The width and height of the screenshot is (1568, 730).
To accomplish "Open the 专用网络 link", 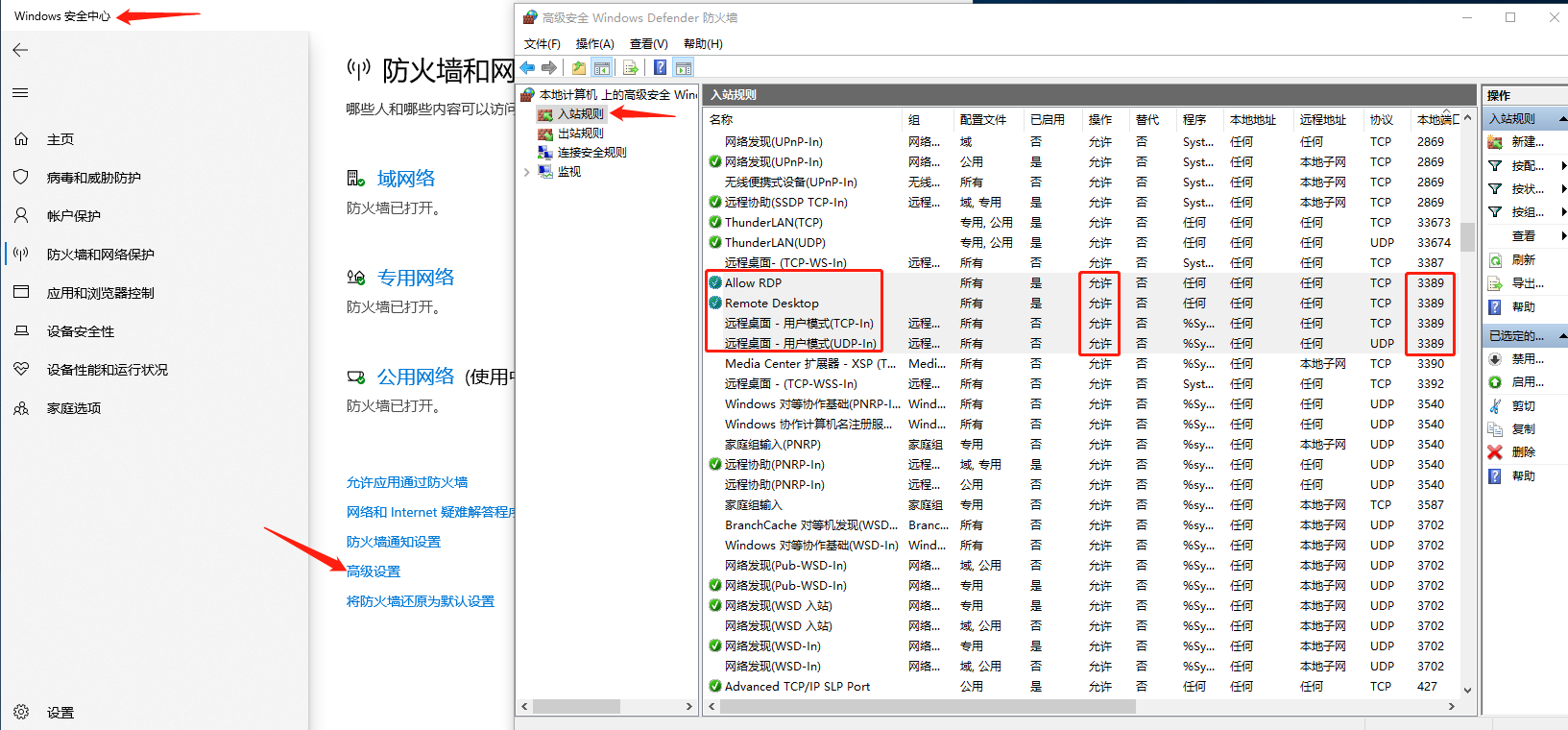I will [416, 278].
